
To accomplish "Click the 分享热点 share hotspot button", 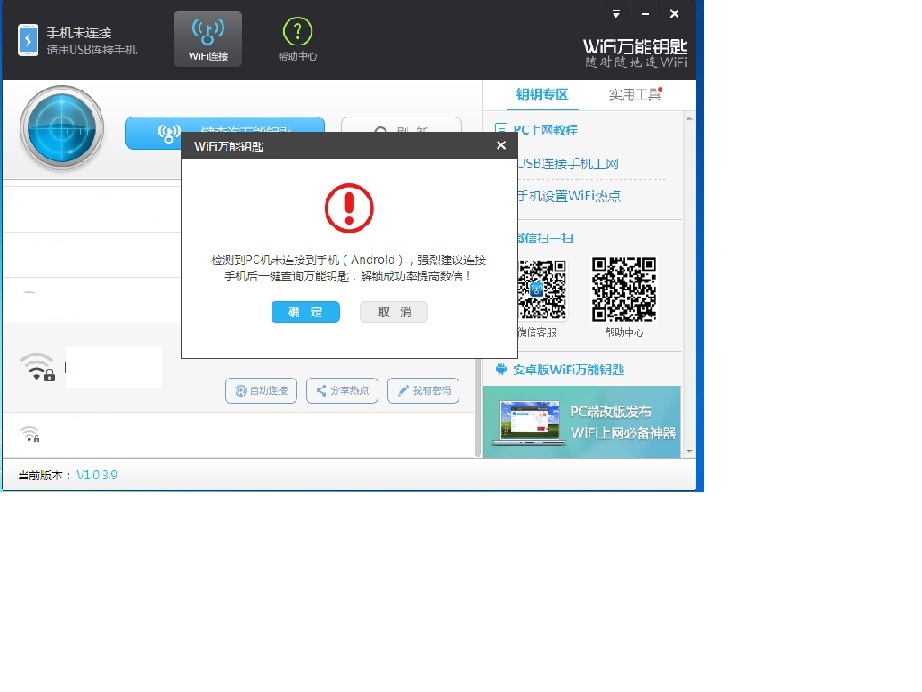I will tap(342, 391).
